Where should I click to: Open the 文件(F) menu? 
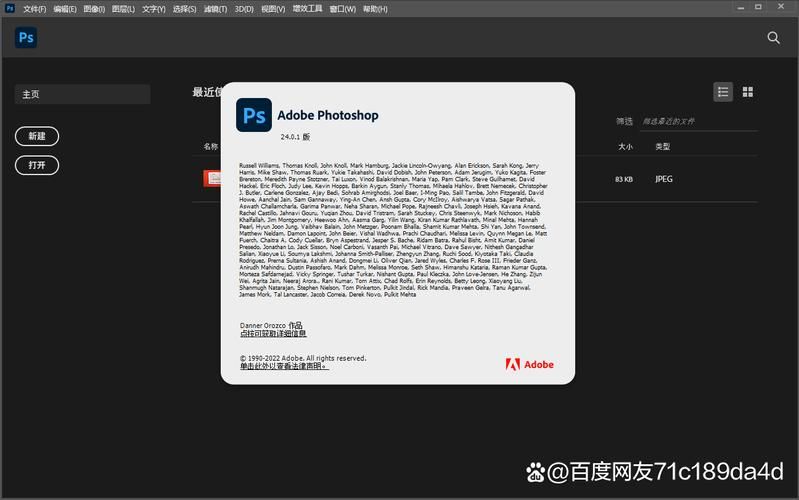point(35,9)
